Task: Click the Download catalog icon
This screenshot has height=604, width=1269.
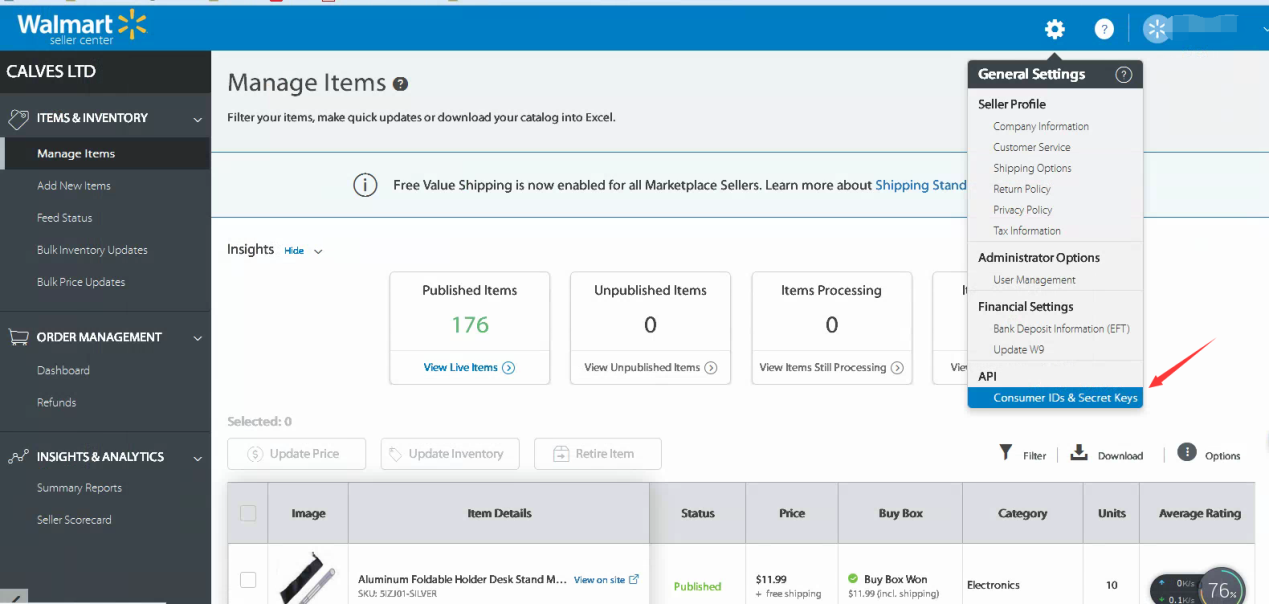Action: (x=1078, y=453)
